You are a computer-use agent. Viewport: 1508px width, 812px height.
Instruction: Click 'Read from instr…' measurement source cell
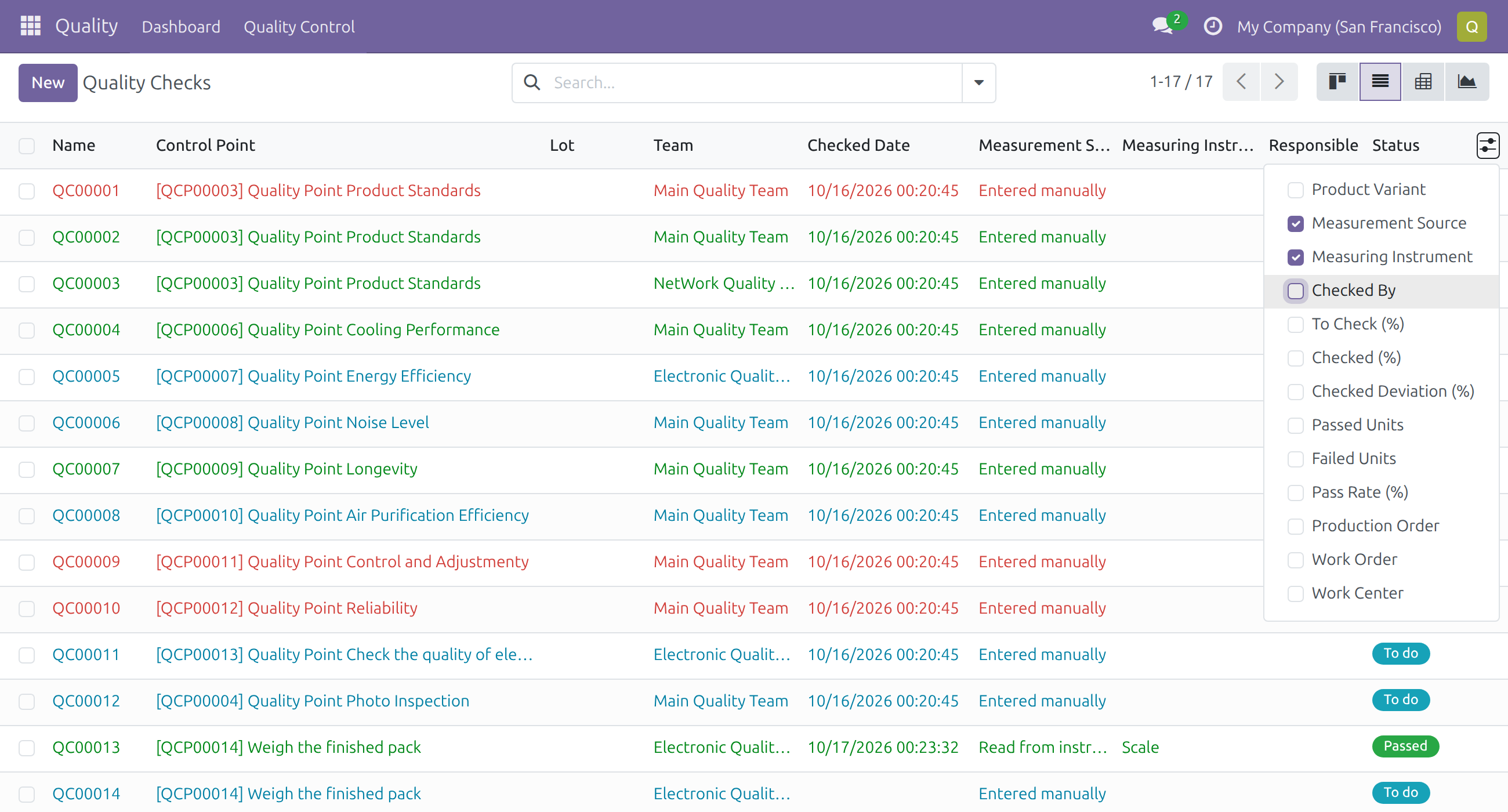coord(1043,748)
